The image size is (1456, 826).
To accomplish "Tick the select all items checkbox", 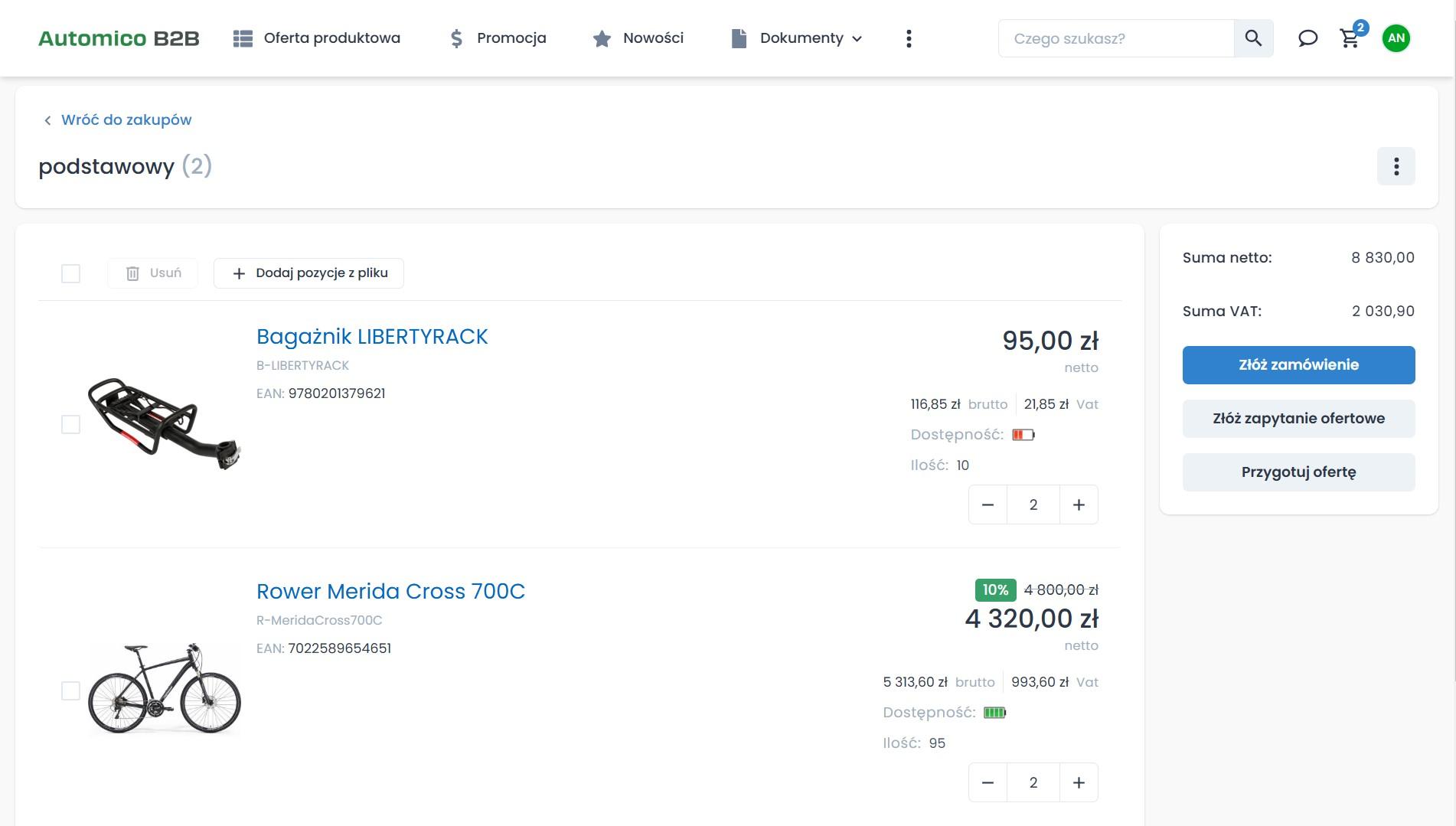I will pyautogui.click(x=70, y=273).
